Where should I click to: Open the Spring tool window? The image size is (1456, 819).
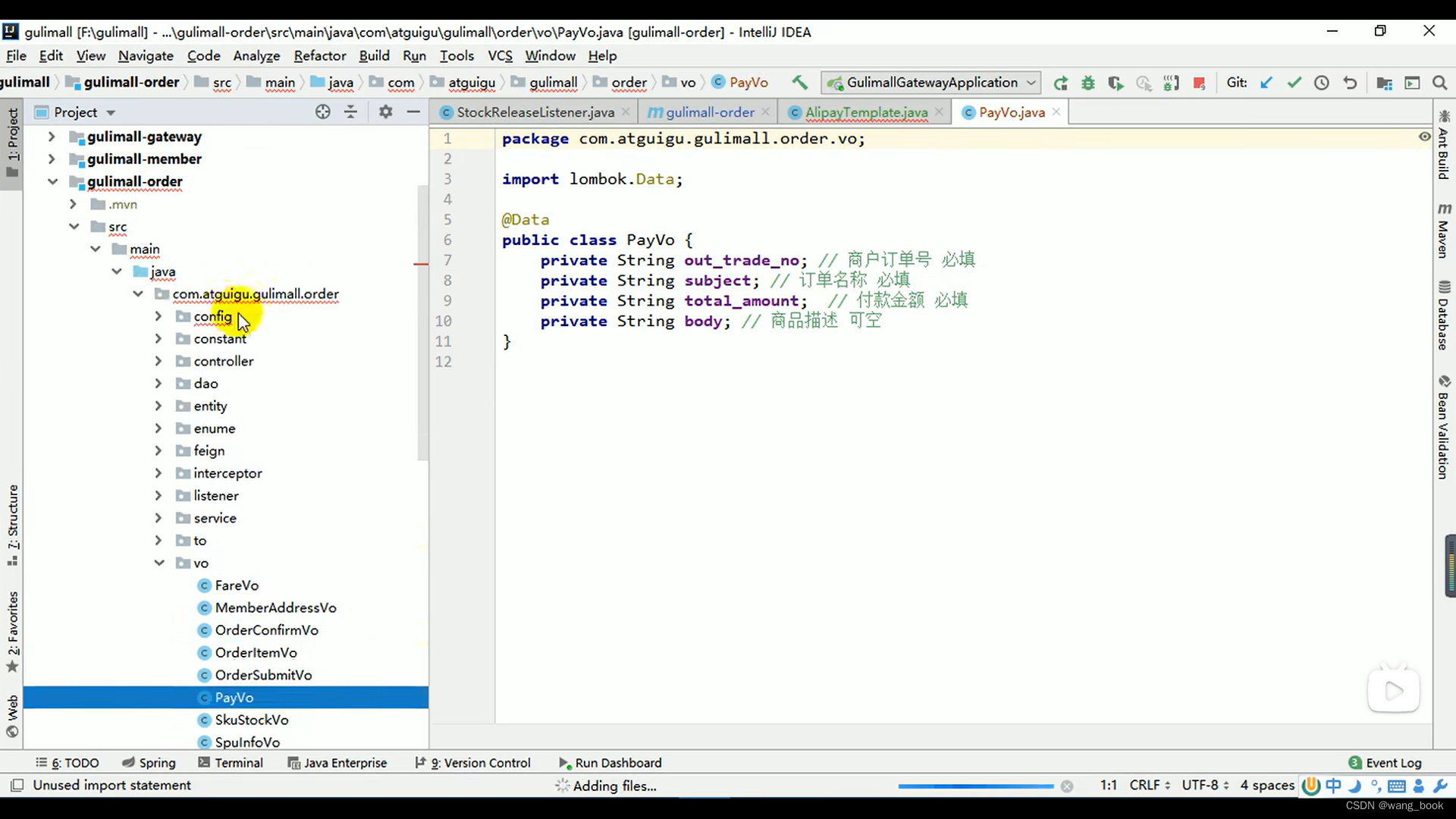(149, 763)
